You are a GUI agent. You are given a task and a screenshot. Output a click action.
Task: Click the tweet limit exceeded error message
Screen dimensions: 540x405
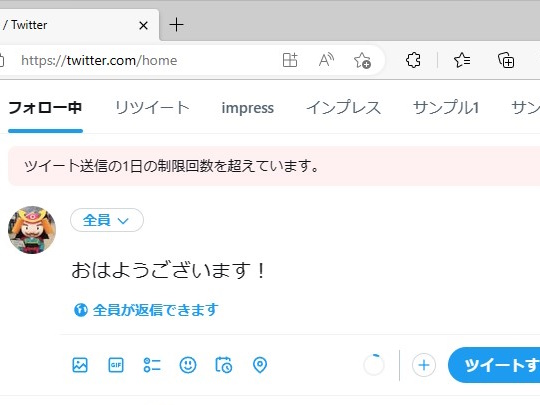[274, 166]
